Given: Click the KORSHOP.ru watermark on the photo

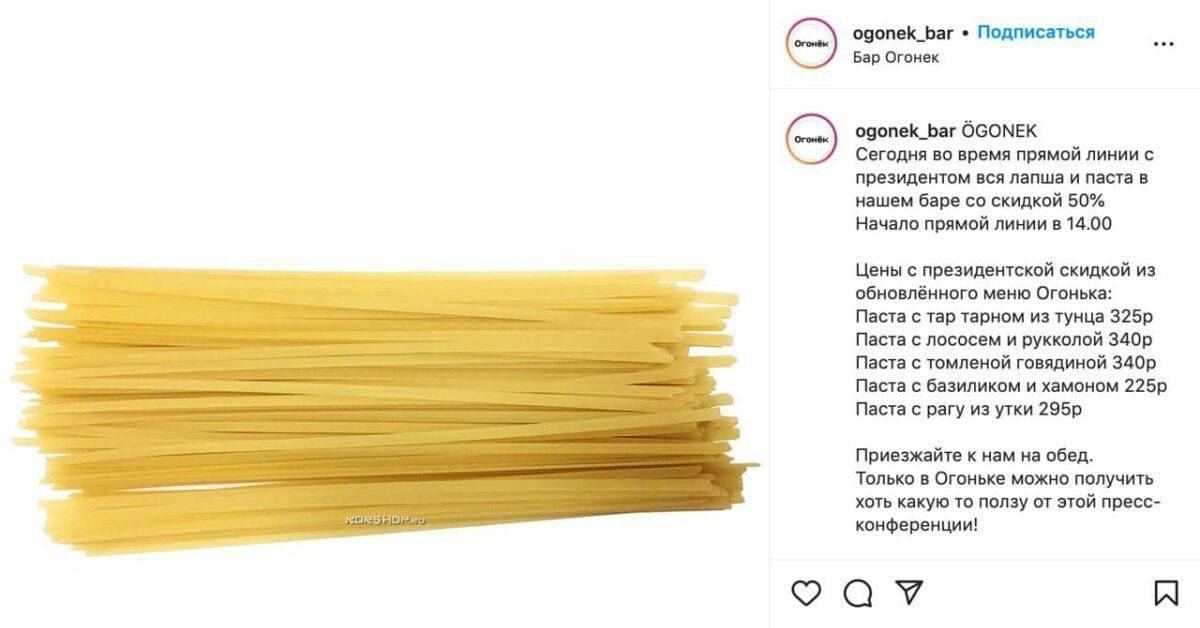Looking at the screenshot, I should pyautogui.click(x=386, y=520).
